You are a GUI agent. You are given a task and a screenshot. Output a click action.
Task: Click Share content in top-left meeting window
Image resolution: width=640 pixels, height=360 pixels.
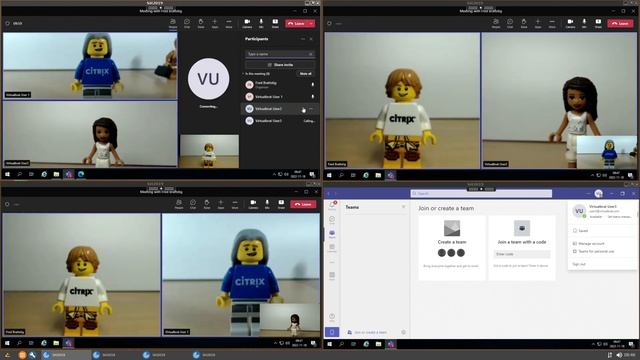275,23
